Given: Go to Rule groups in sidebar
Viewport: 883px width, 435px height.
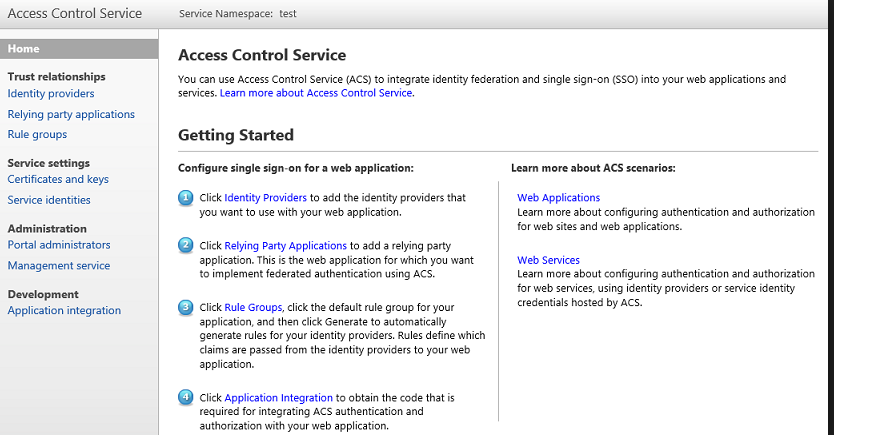Looking at the screenshot, I should click(37, 135).
